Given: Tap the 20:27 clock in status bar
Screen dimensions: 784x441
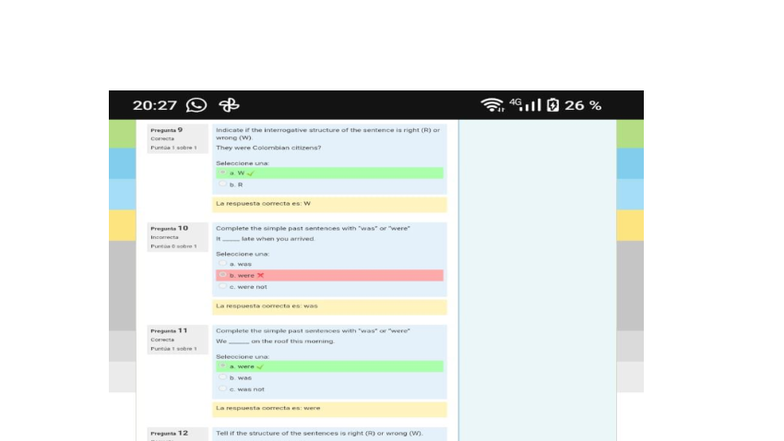Looking at the screenshot, I should click(x=154, y=105).
